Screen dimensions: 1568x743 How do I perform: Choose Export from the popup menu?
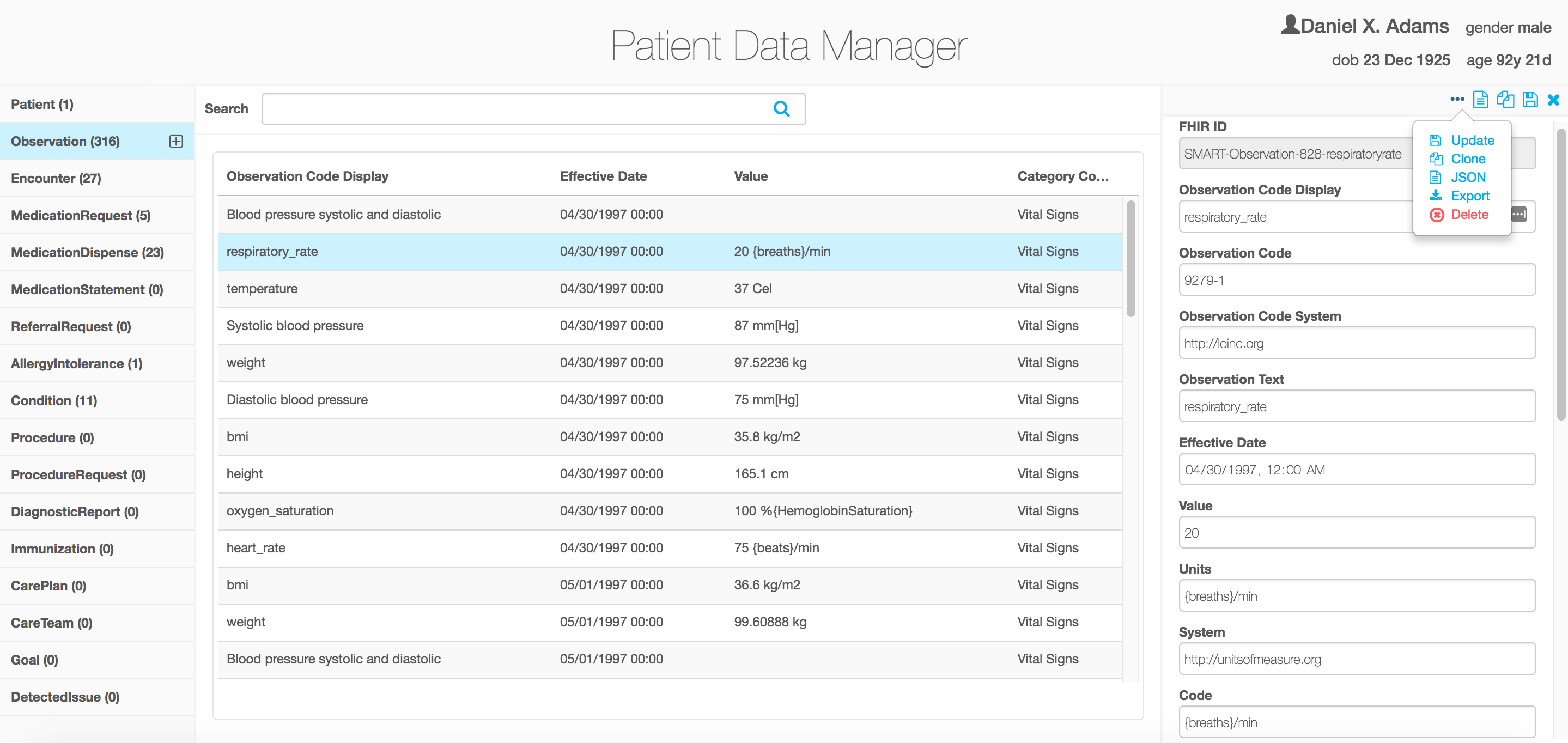(1469, 196)
